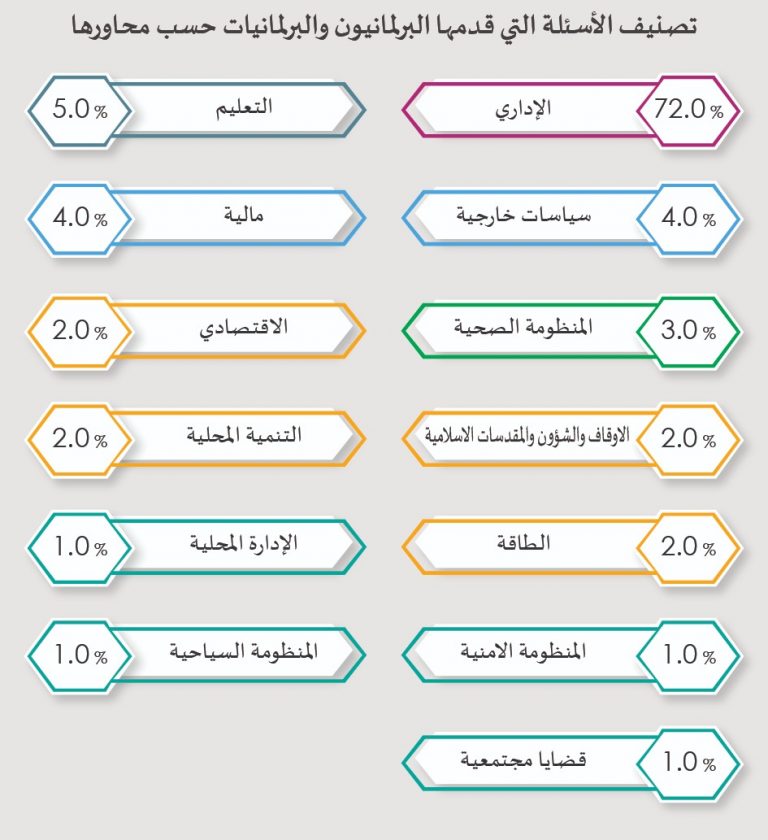
Task: Select the الإدارة المحلية label
Action: pos(244,546)
